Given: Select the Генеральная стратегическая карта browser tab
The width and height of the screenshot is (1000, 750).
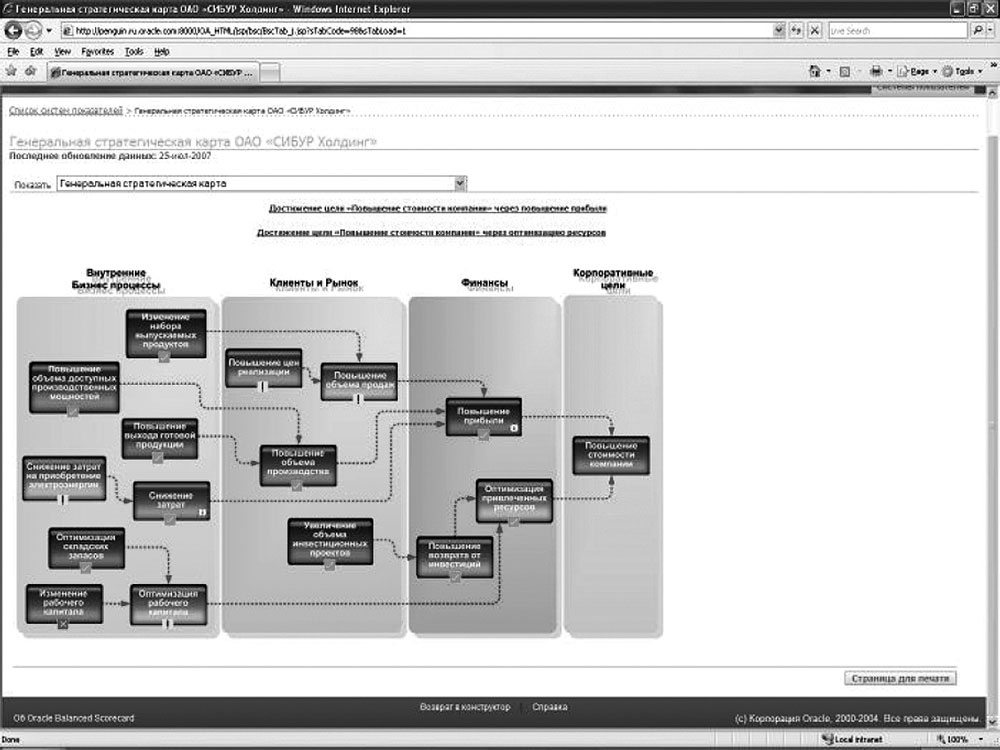Looking at the screenshot, I should (x=152, y=73).
